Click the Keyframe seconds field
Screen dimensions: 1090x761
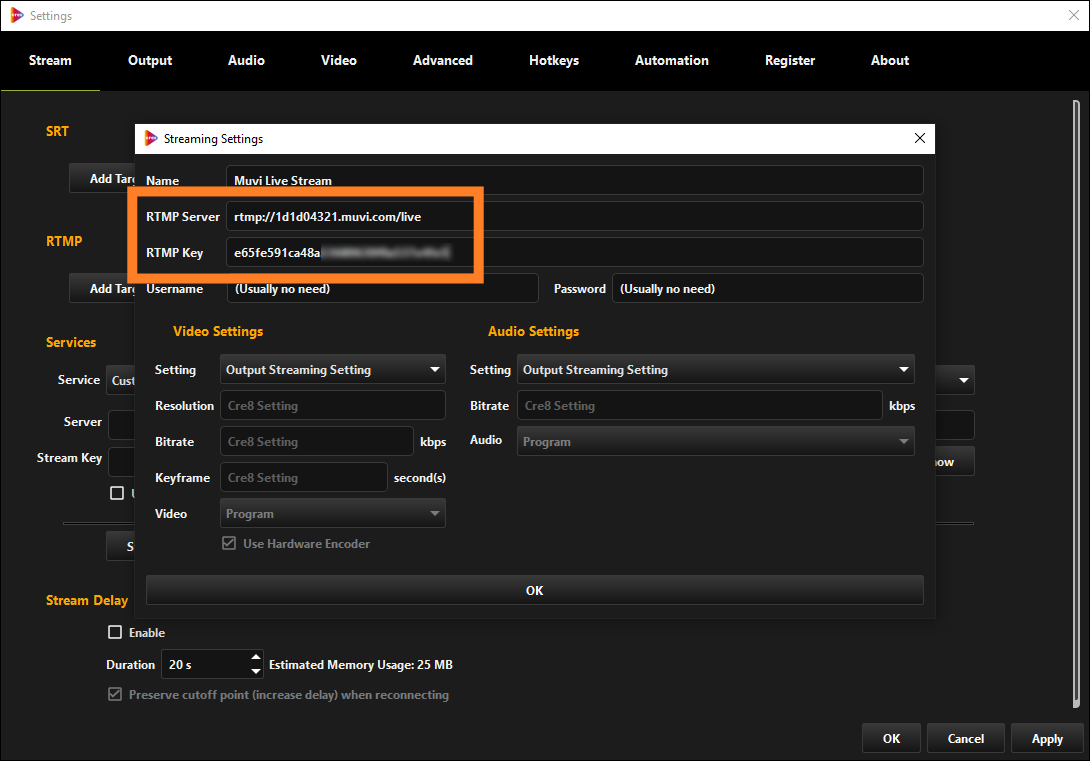coord(303,477)
